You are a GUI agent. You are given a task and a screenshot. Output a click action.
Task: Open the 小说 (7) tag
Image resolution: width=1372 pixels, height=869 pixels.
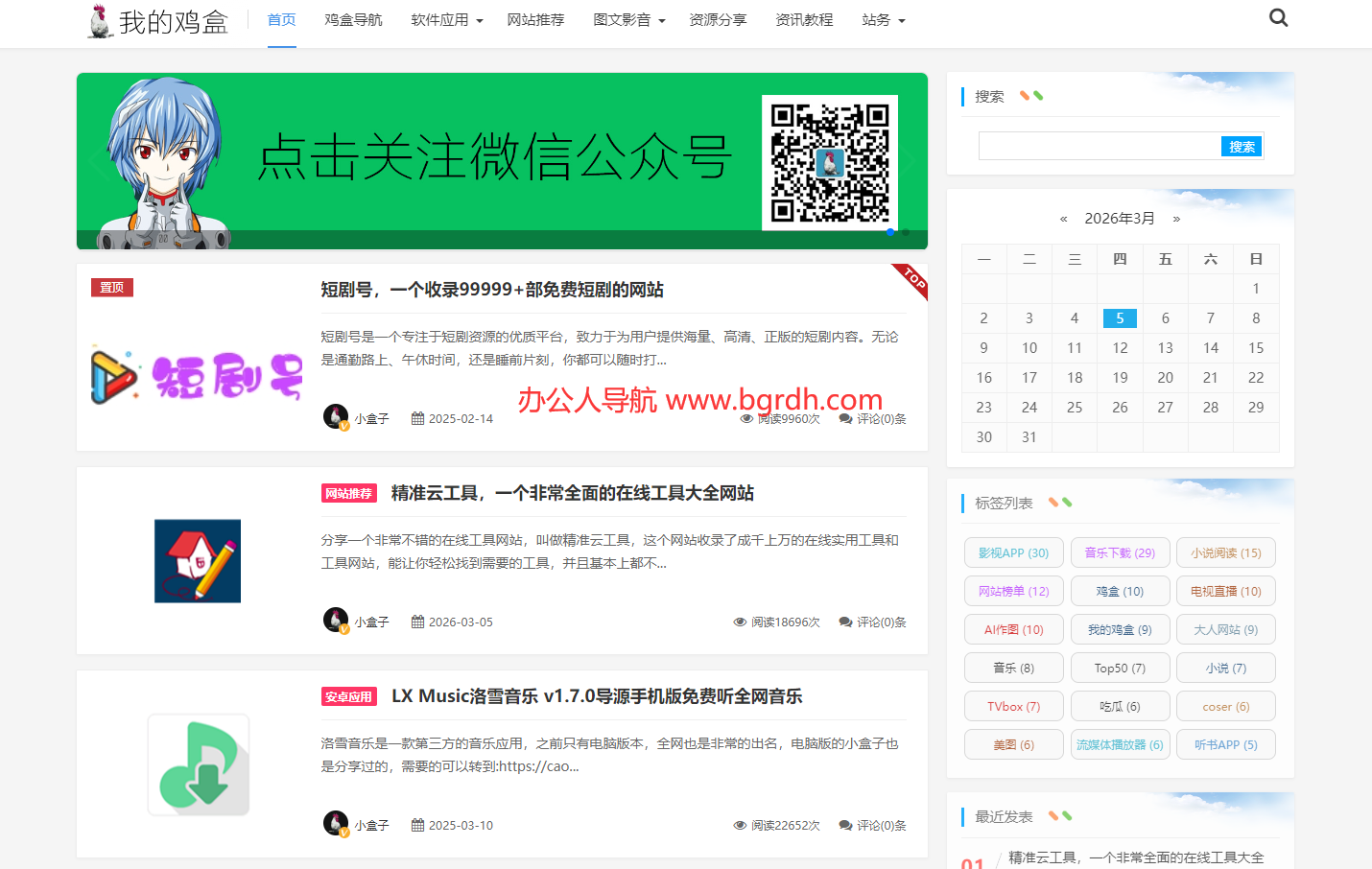(1226, 668)
